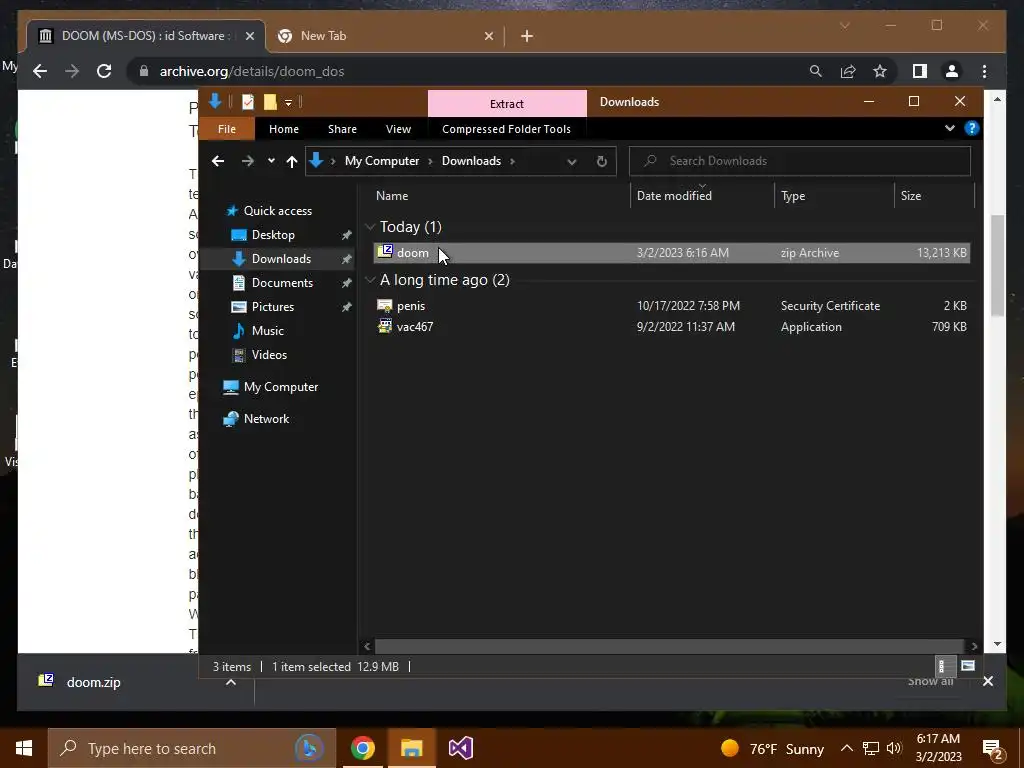The width and height of the screenshot is (1024, 768).
Task: Click the Share this page icon in Chrome
Action: pyautogui.click(x=848, y=71)
